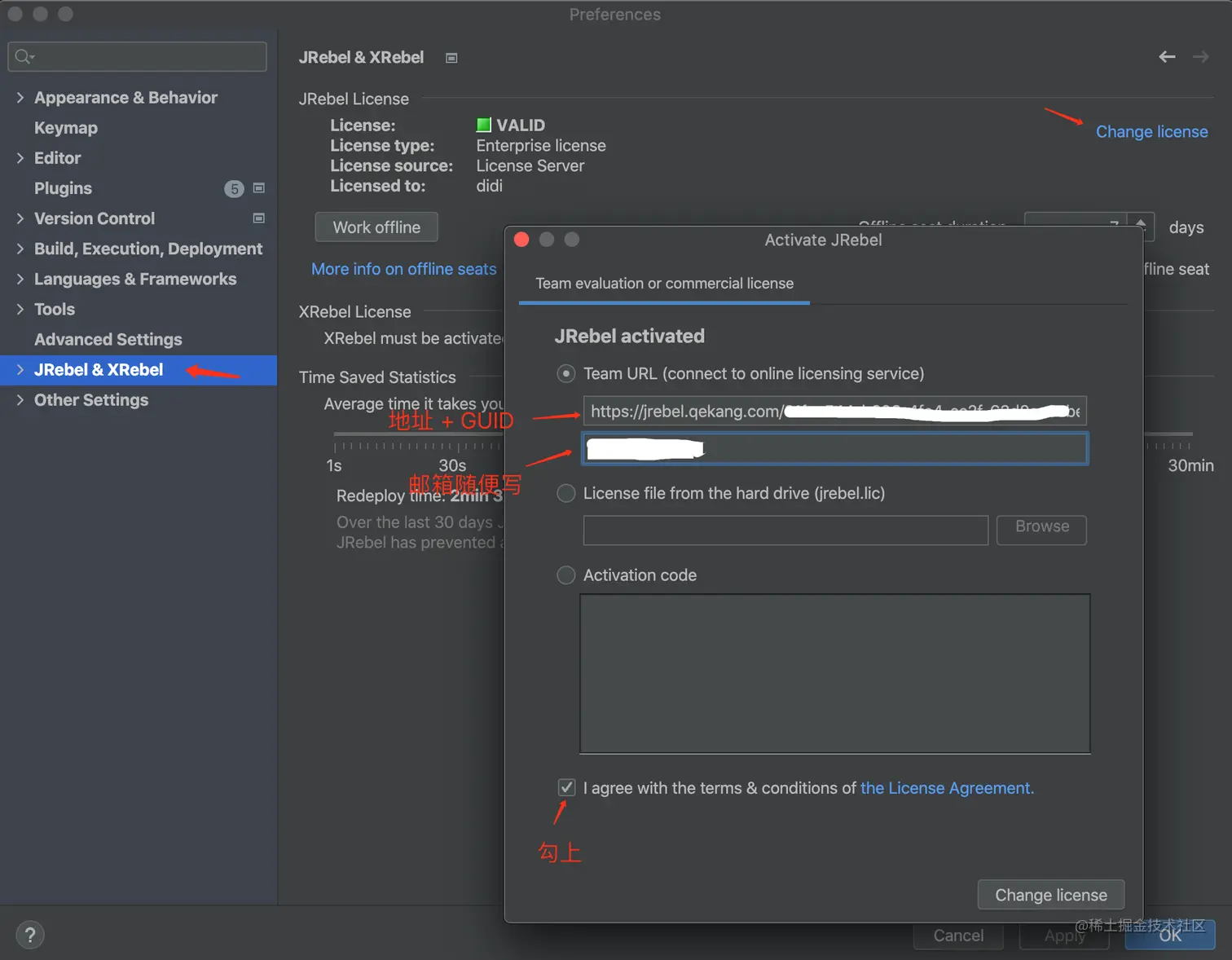The height and width of the screenshot is (960, 1232).
Task: Expand the JRebel & XRebel tree node
Action: 20,370
